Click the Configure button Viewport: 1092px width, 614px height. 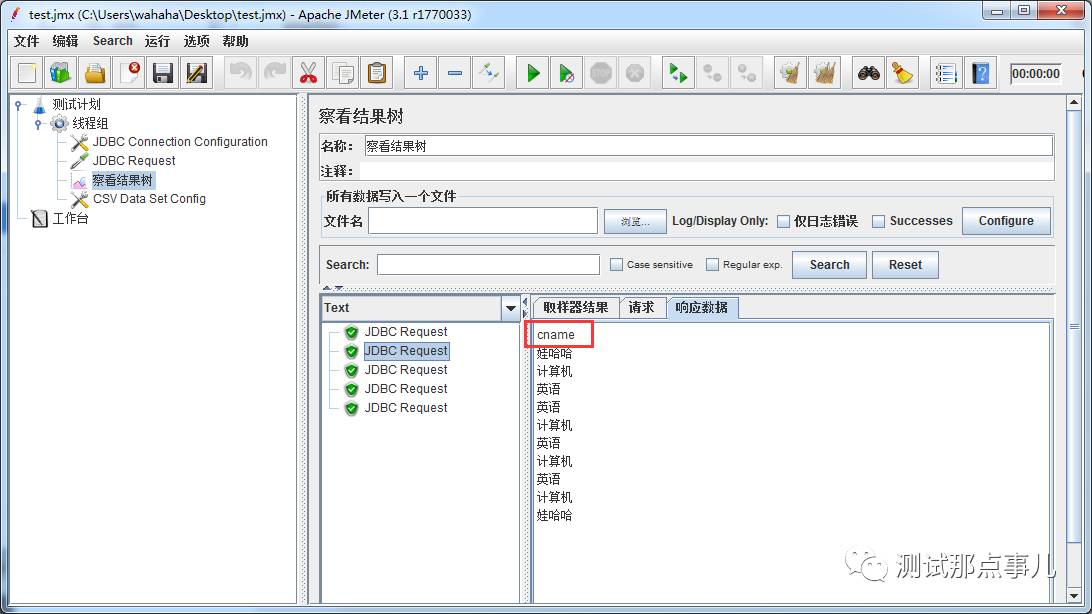[x=1006, y=221]
